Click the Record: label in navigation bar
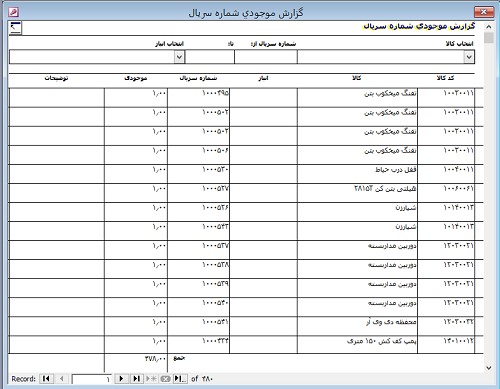Image resolution: width=500 pixels, height=389 pixels. click(x=23, y=379)
